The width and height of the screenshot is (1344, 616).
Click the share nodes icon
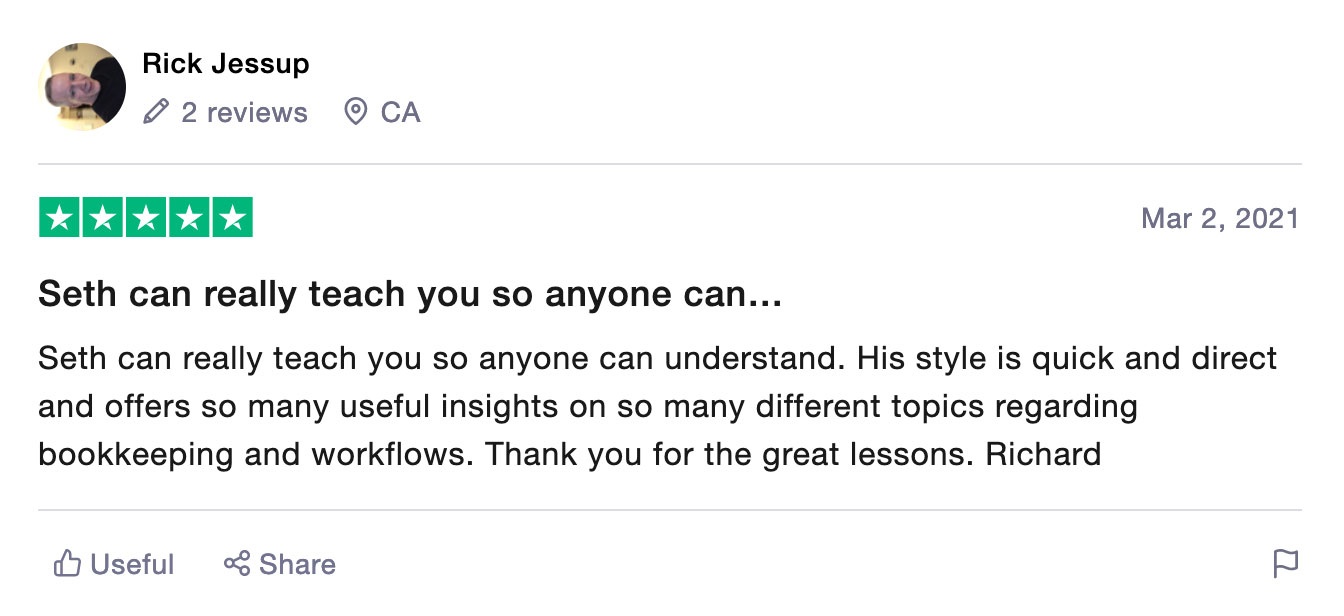237,564
